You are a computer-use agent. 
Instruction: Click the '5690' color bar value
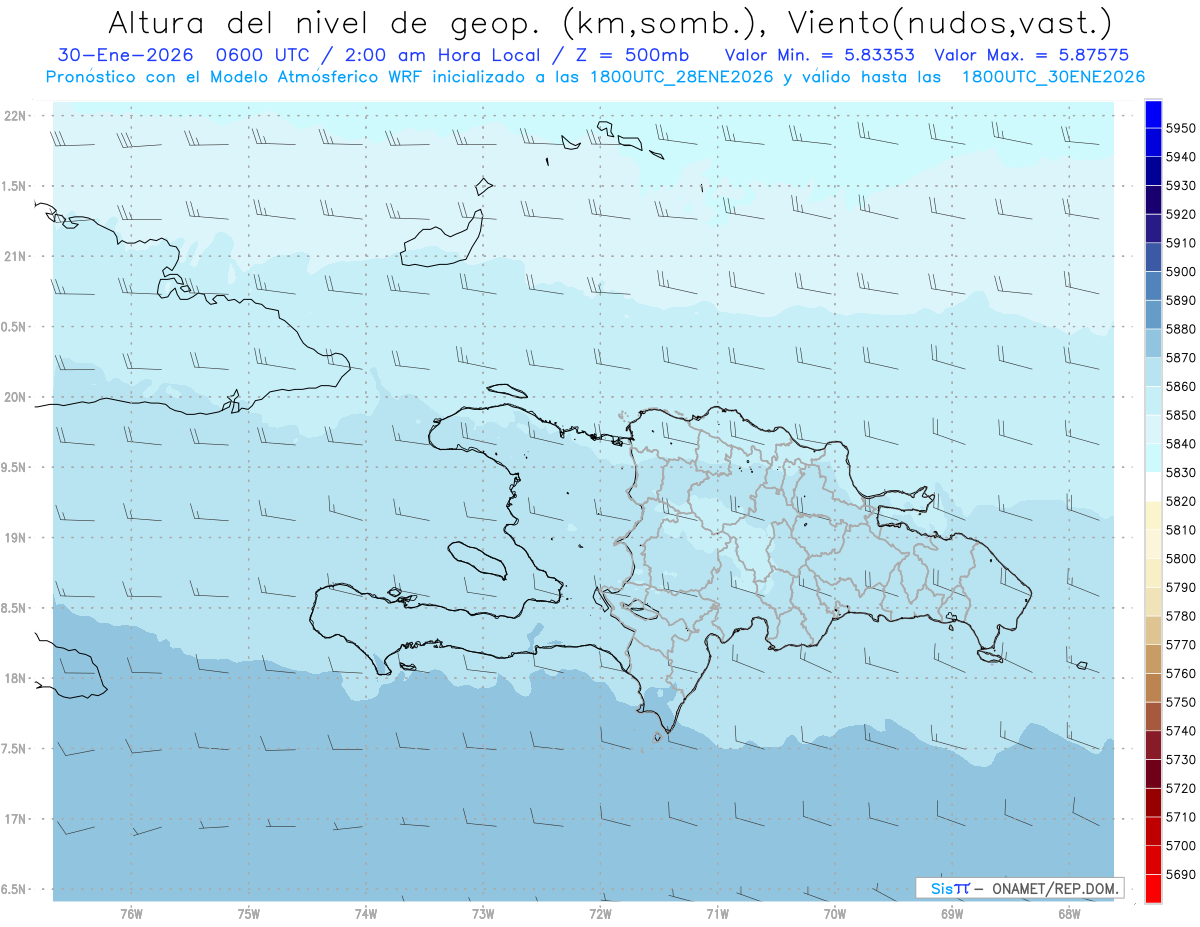(1180, 874)
